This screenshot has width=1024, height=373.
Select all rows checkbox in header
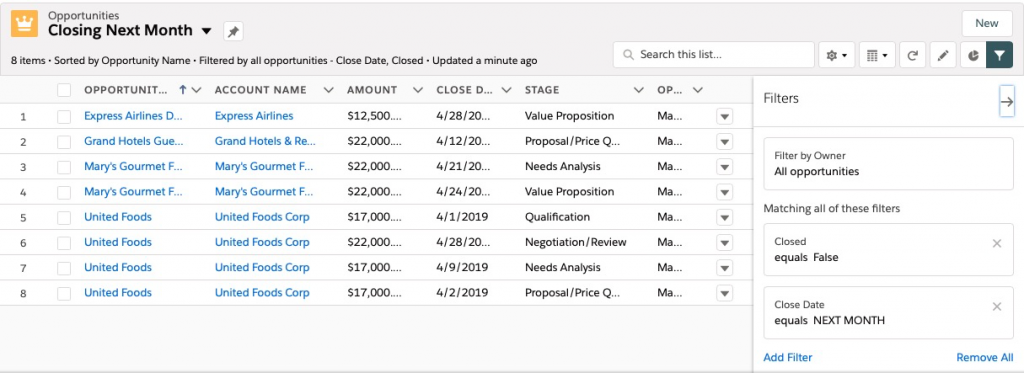64,90
